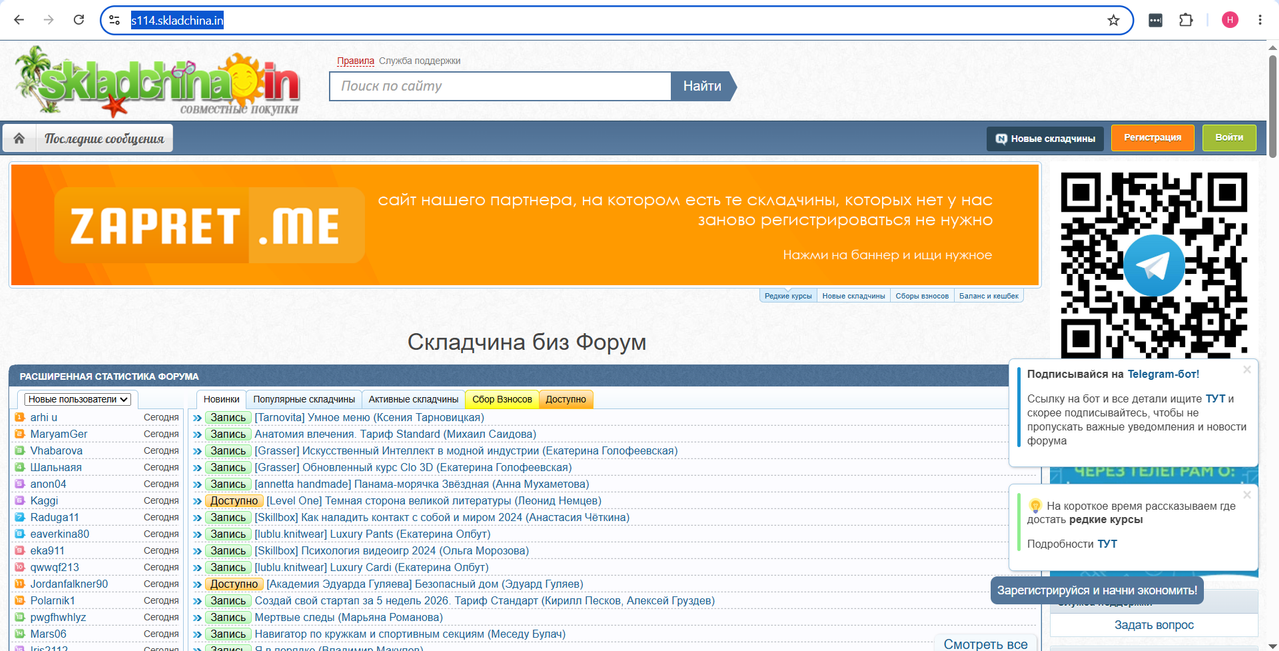Go back with the browser back arrow
Screen dimensions: 1279x651
pyautogui.click(x=19, y=20)
